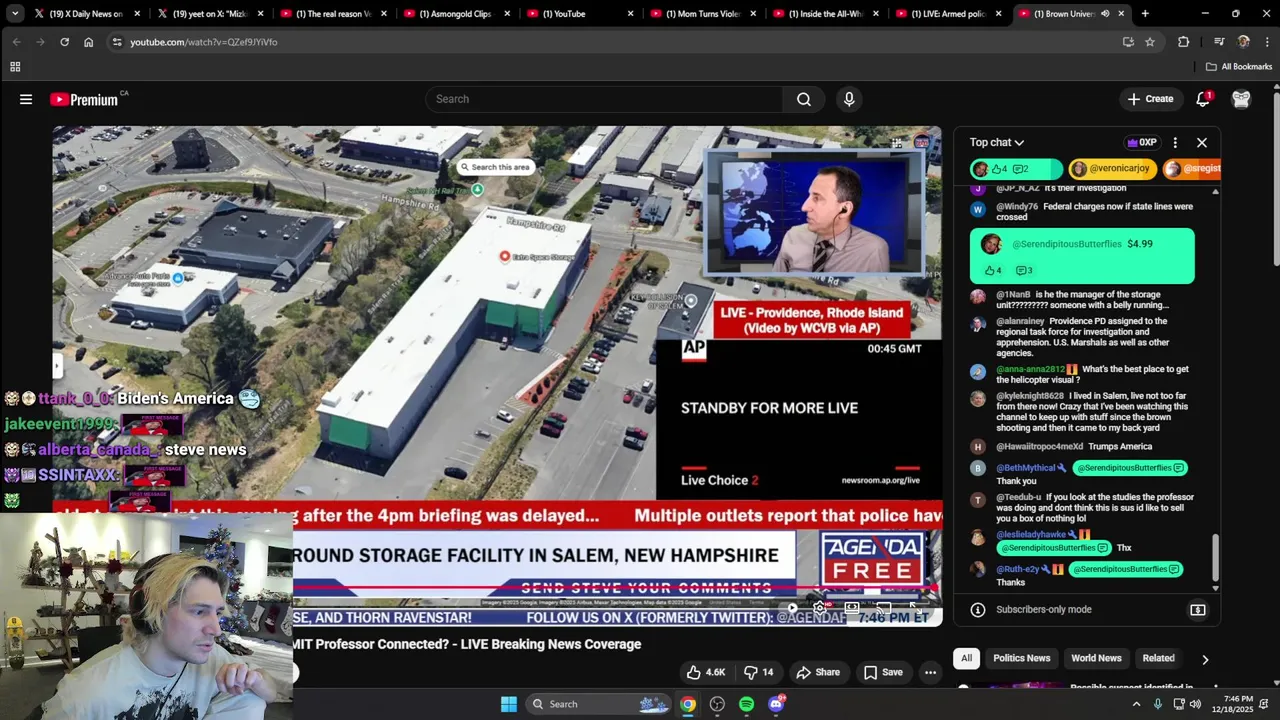
Task: Click the address bar URL
Action: 203,42
